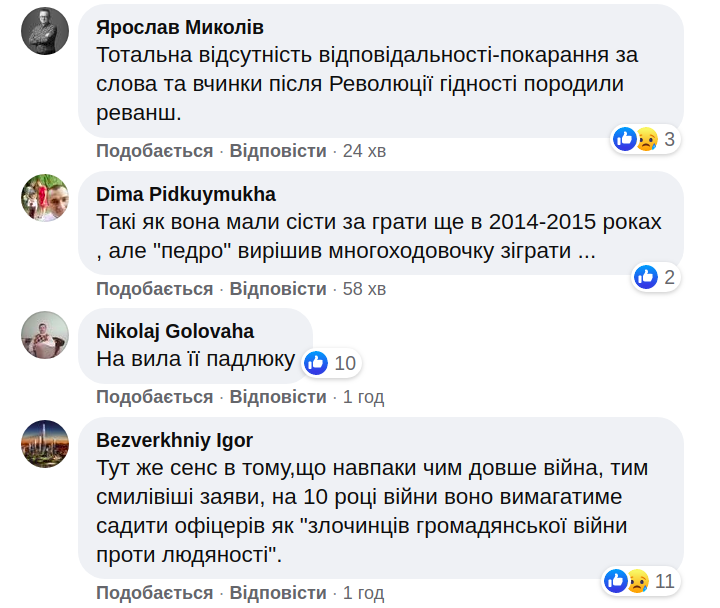Click Nikolaj Golovaha's profile avatar
This screenshot has width=720, height=608.
[45, 335]
